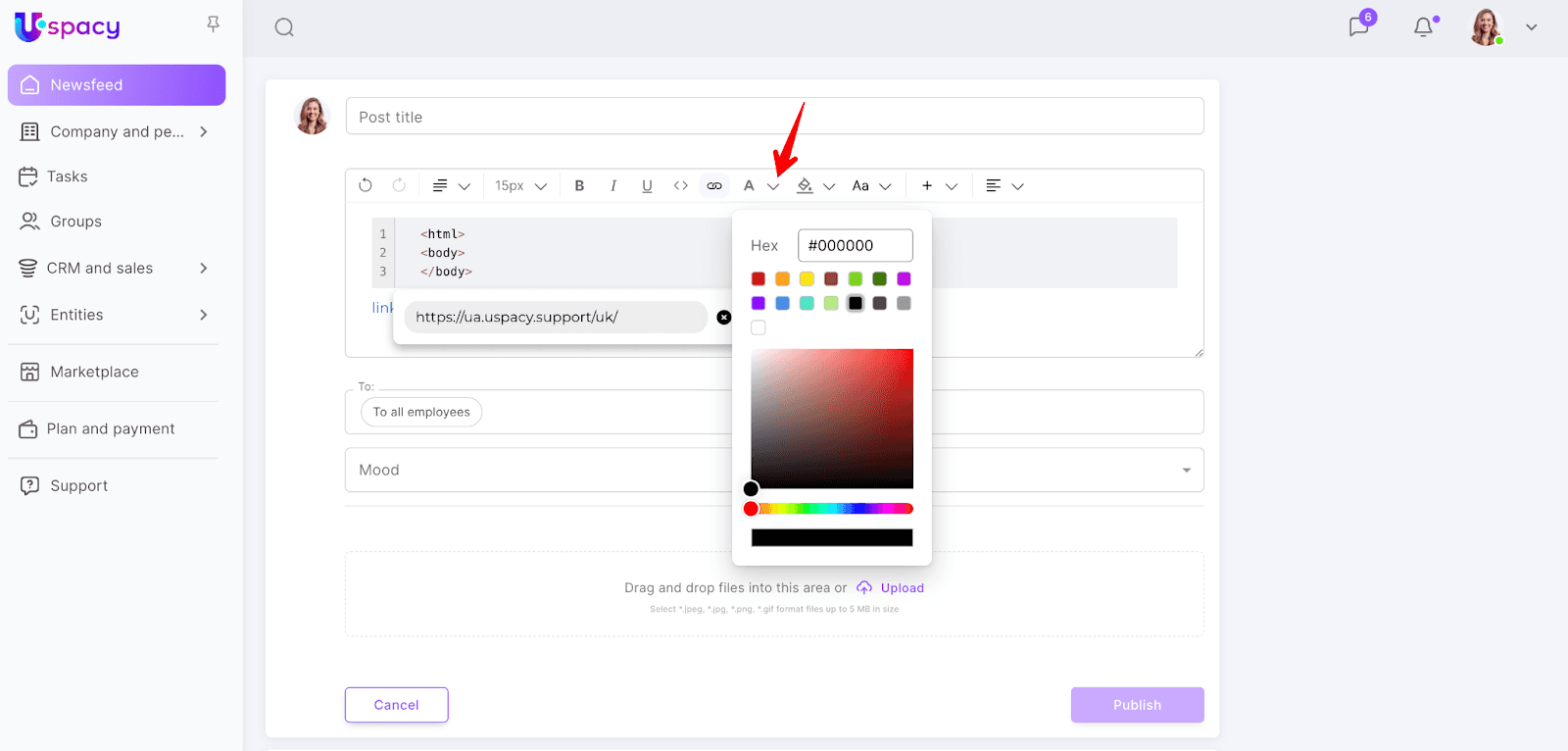Viewport: 1568px width, 751px height.
Task: Click the insert link icon
Action: 714,185
